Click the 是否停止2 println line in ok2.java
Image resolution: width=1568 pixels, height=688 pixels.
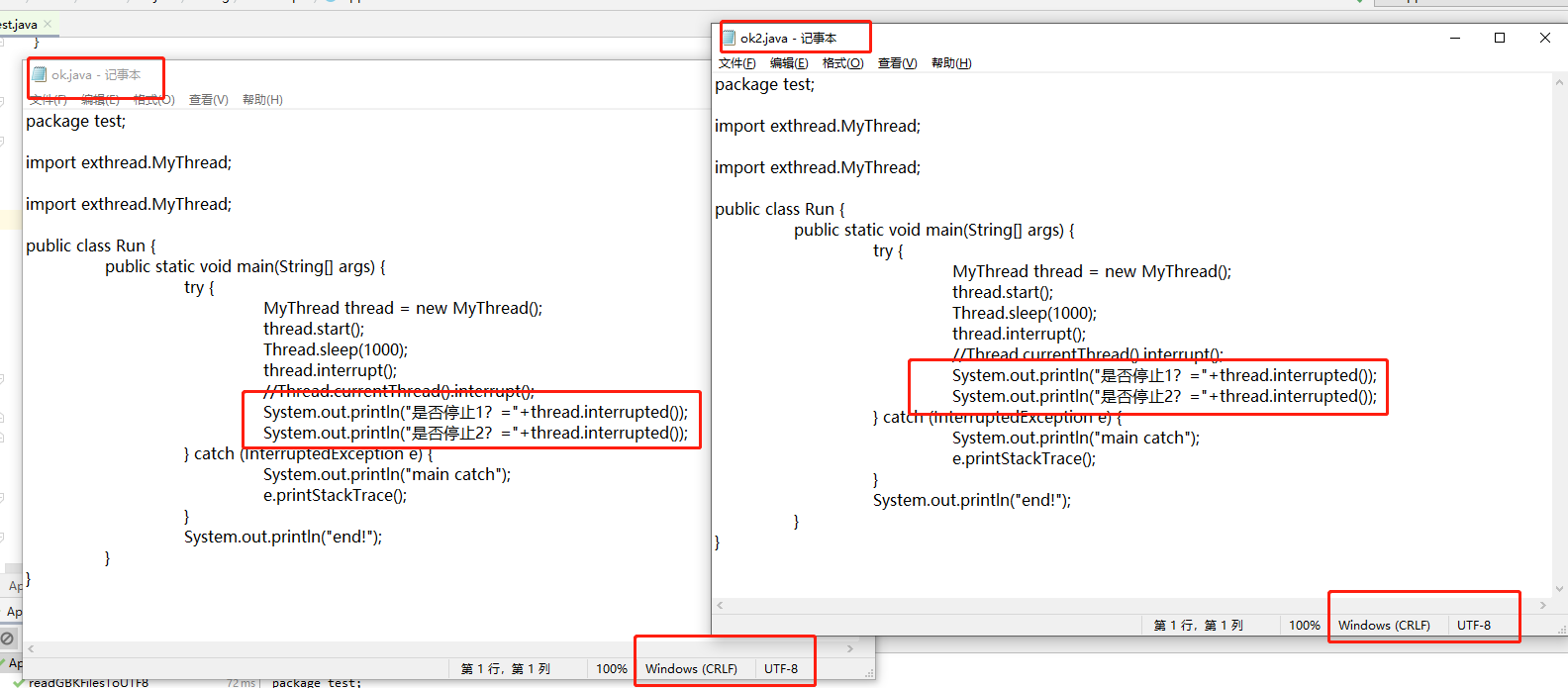1164,397
